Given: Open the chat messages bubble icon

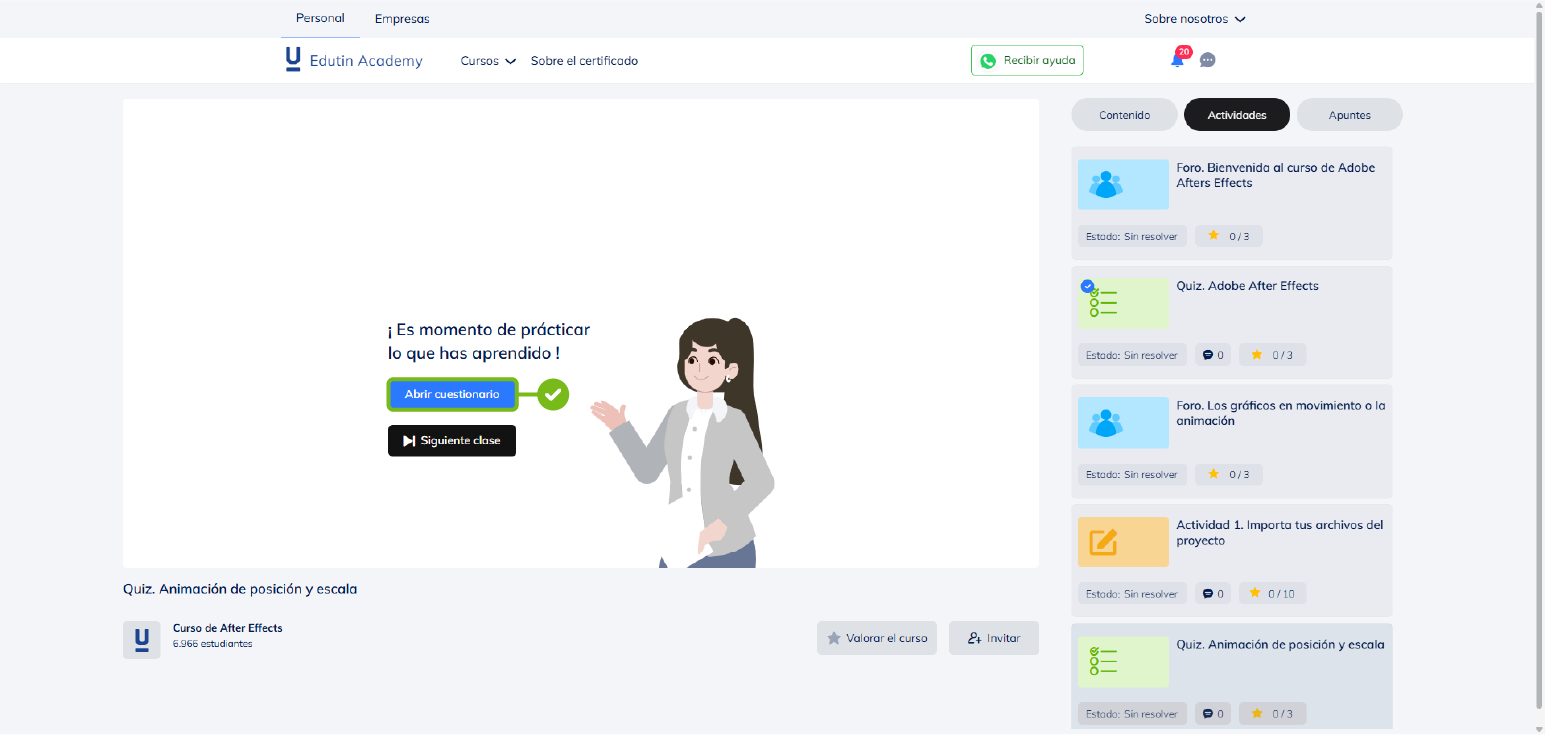Looking at the screenshot, I should pyautogui.click(x=1207, y=60).
